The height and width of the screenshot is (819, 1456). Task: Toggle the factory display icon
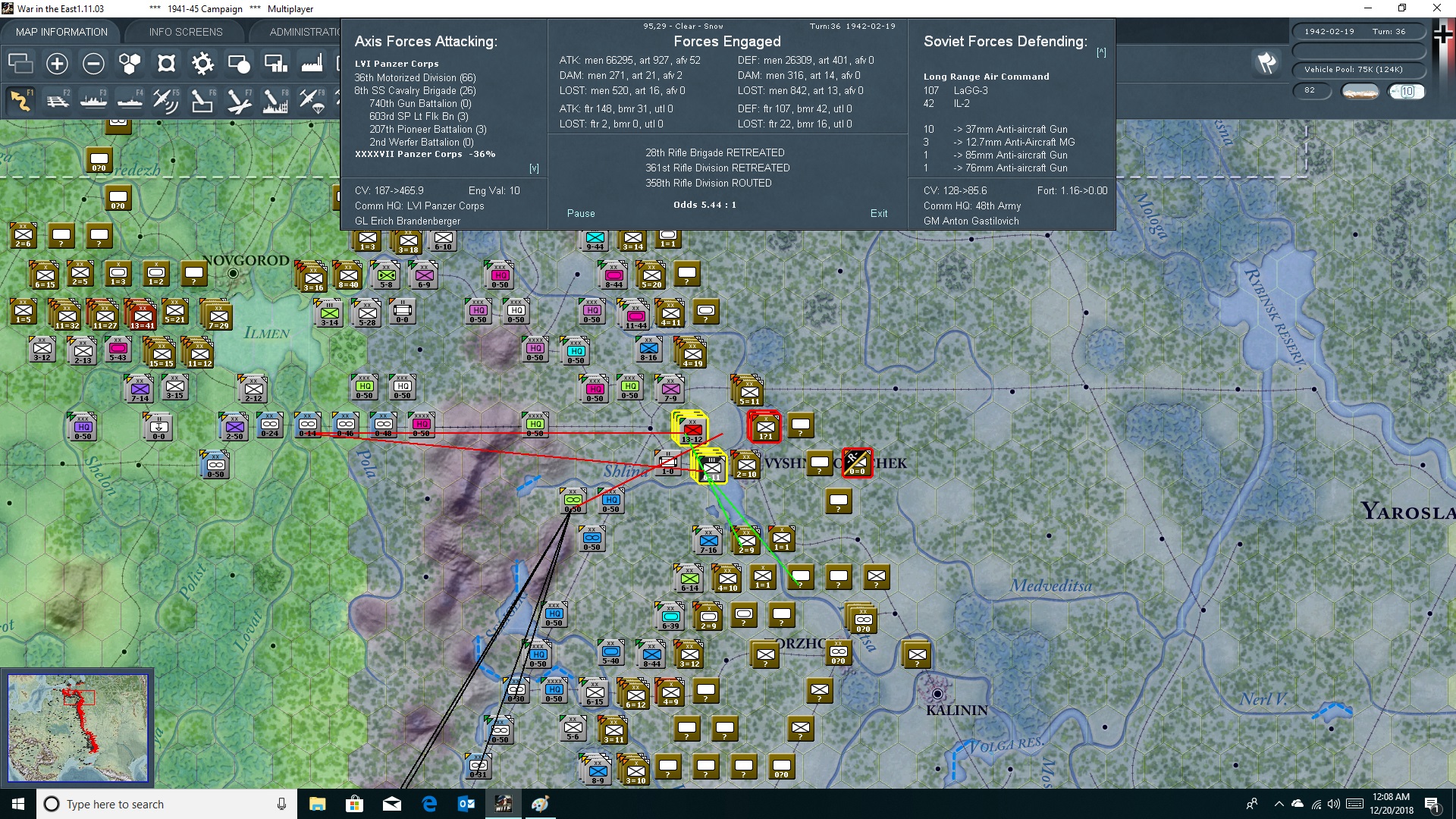(312, 64)
